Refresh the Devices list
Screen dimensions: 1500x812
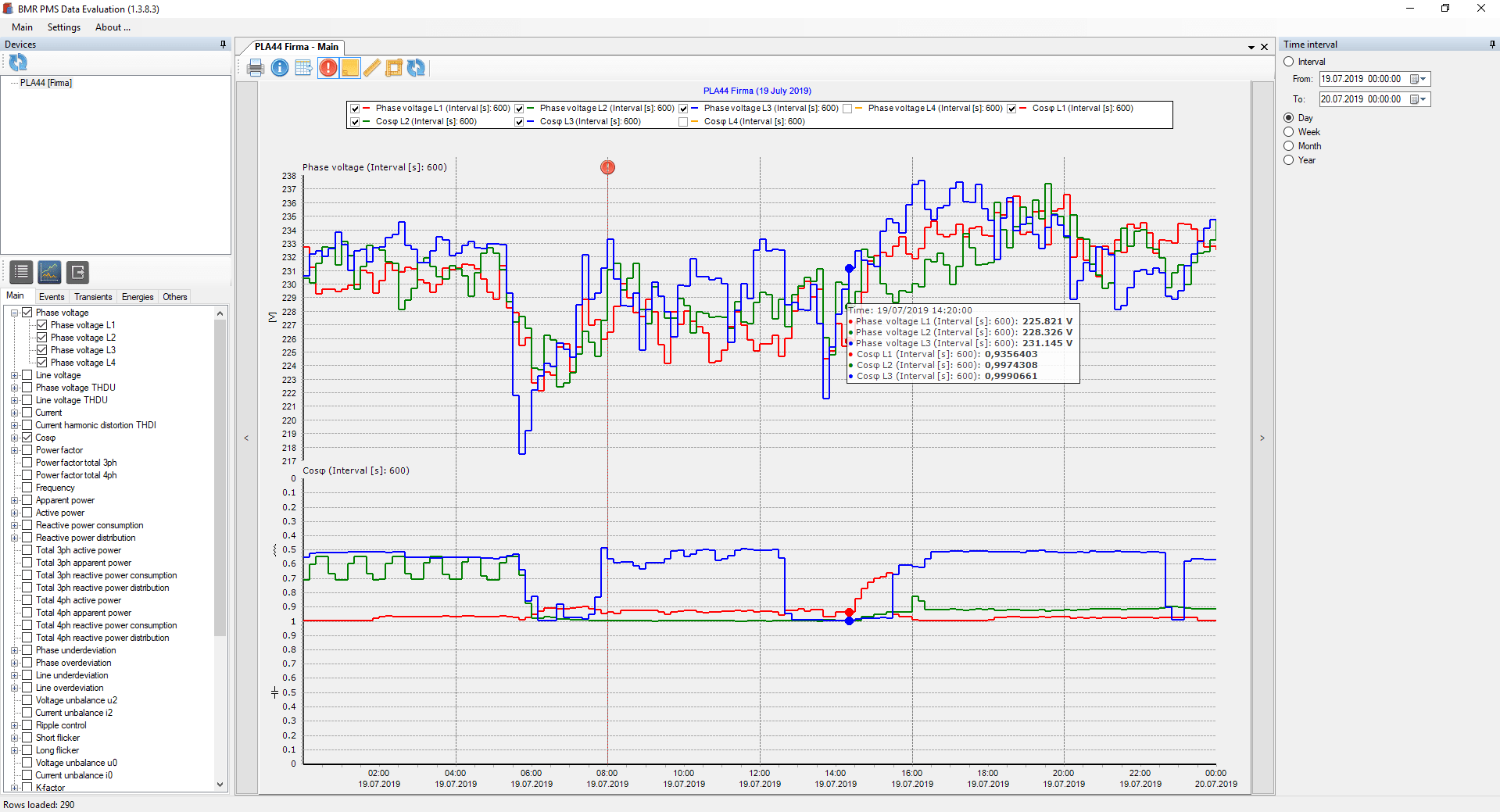click(x=18, y=63)
